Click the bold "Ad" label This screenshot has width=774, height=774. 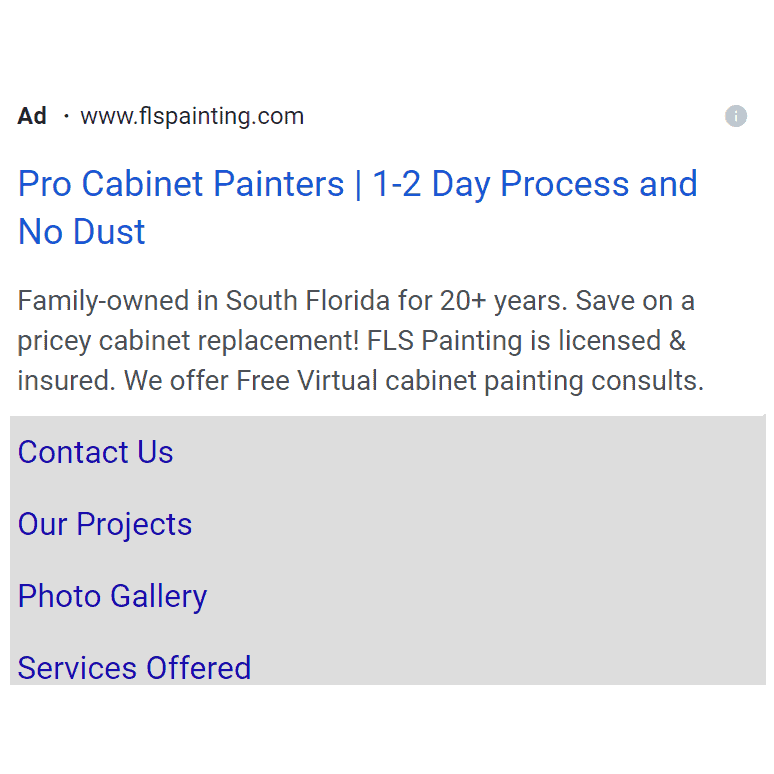(32, 116)
